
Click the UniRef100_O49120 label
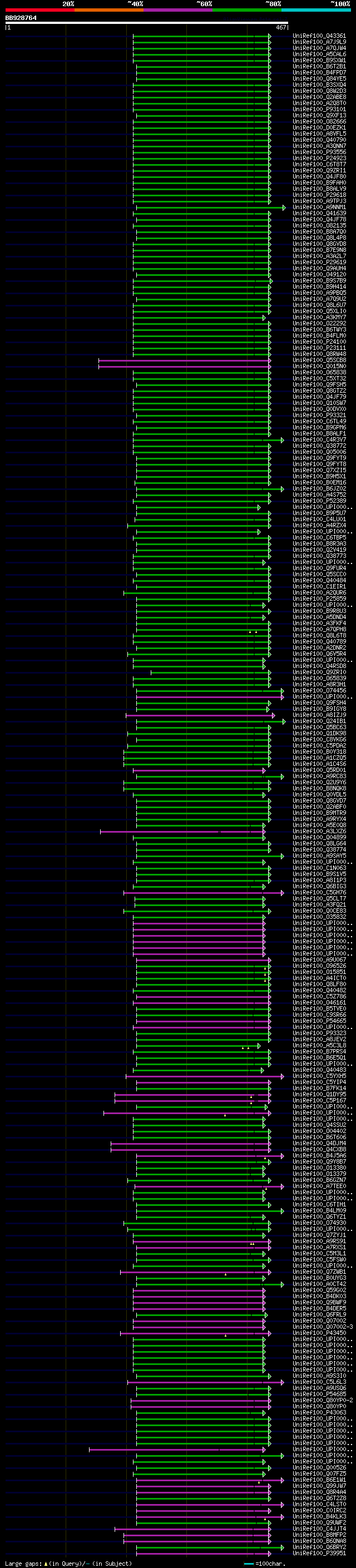coord(319,275)
